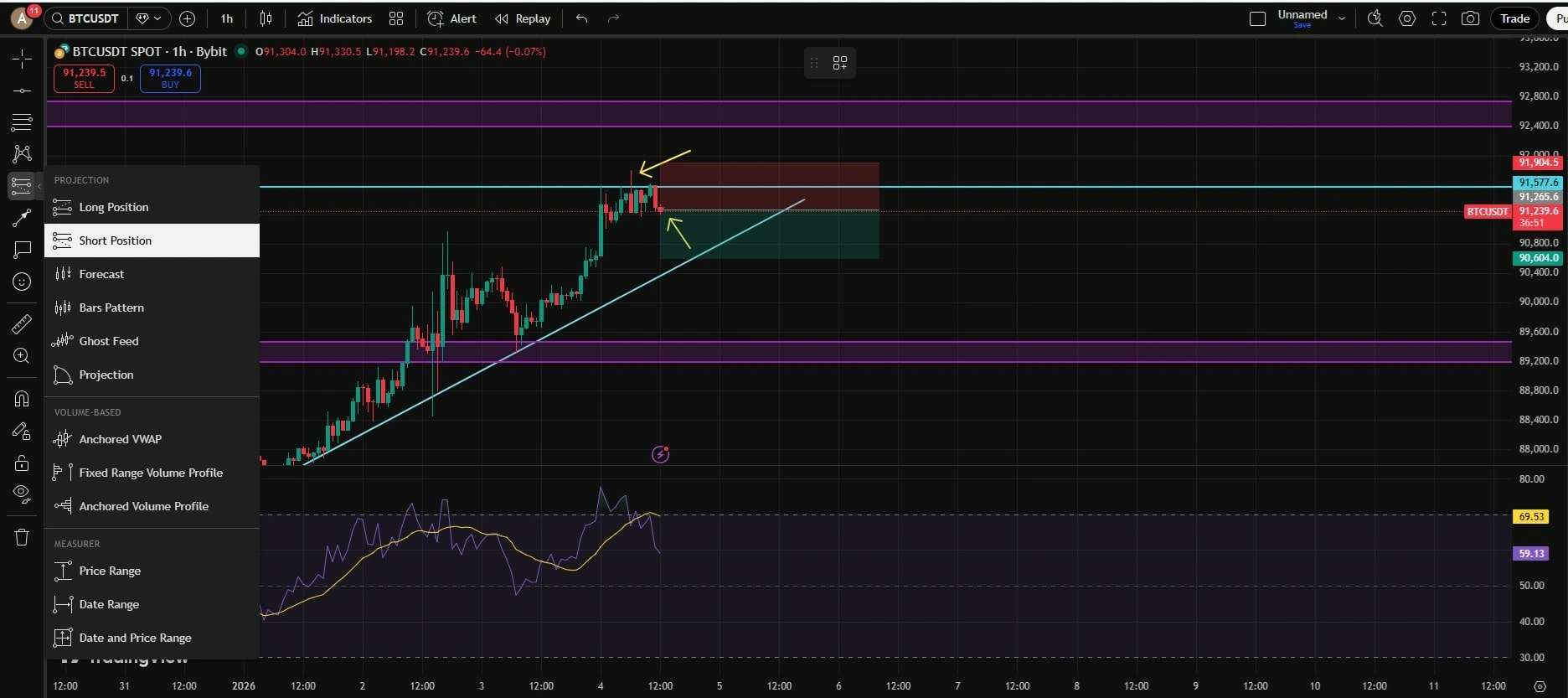The width and height of the screenshot is (1568, 698).
Task: Open the chart patterns tools group
Action: click(x=22, y=153)
